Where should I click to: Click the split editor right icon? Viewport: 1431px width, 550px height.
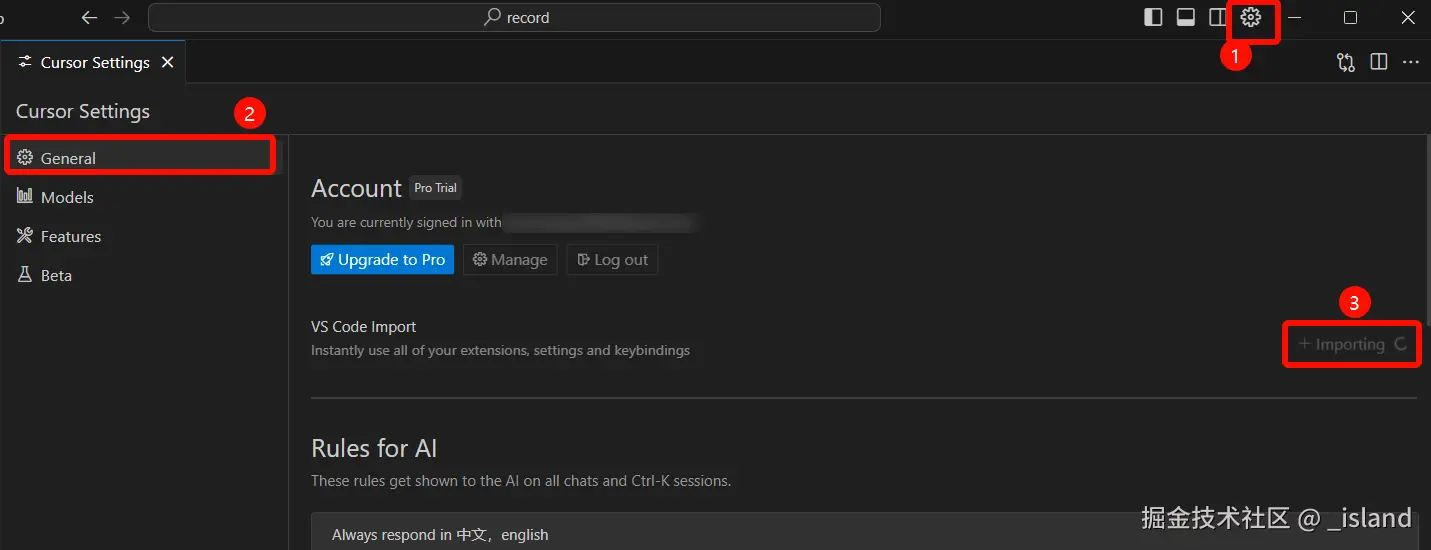point(1379,62)
